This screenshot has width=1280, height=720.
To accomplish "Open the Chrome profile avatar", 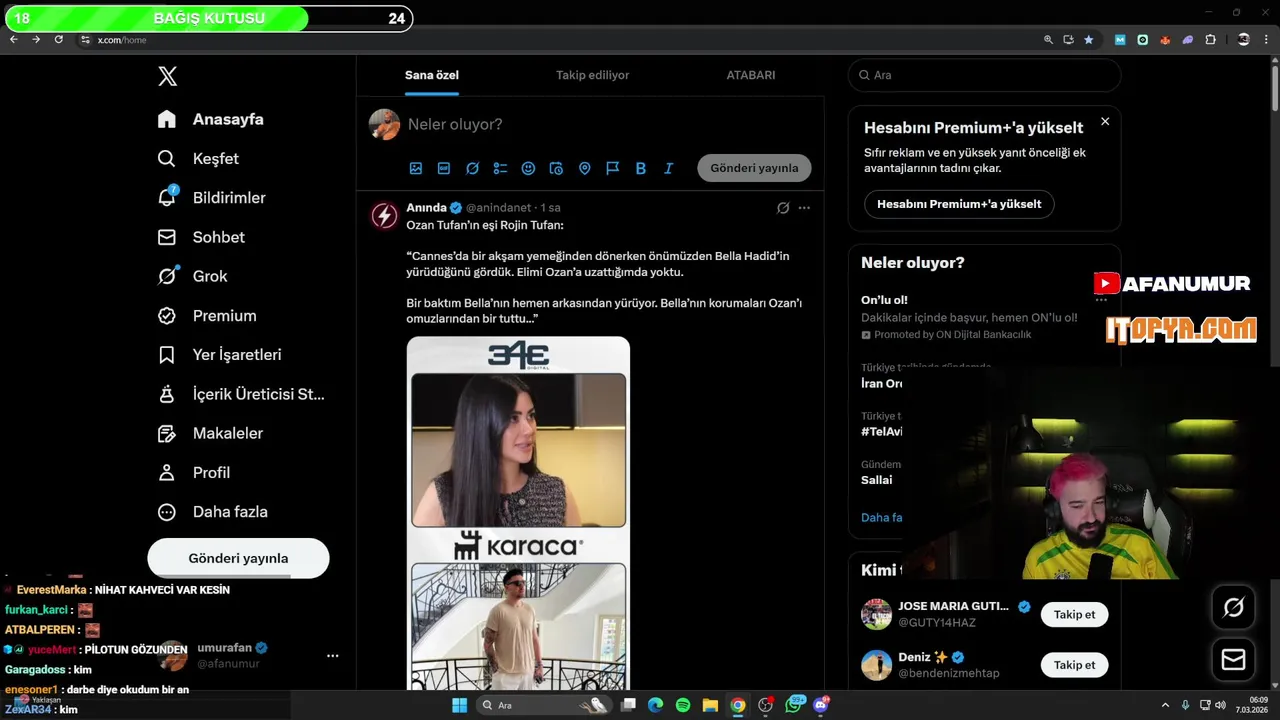I will (1243, 40).
